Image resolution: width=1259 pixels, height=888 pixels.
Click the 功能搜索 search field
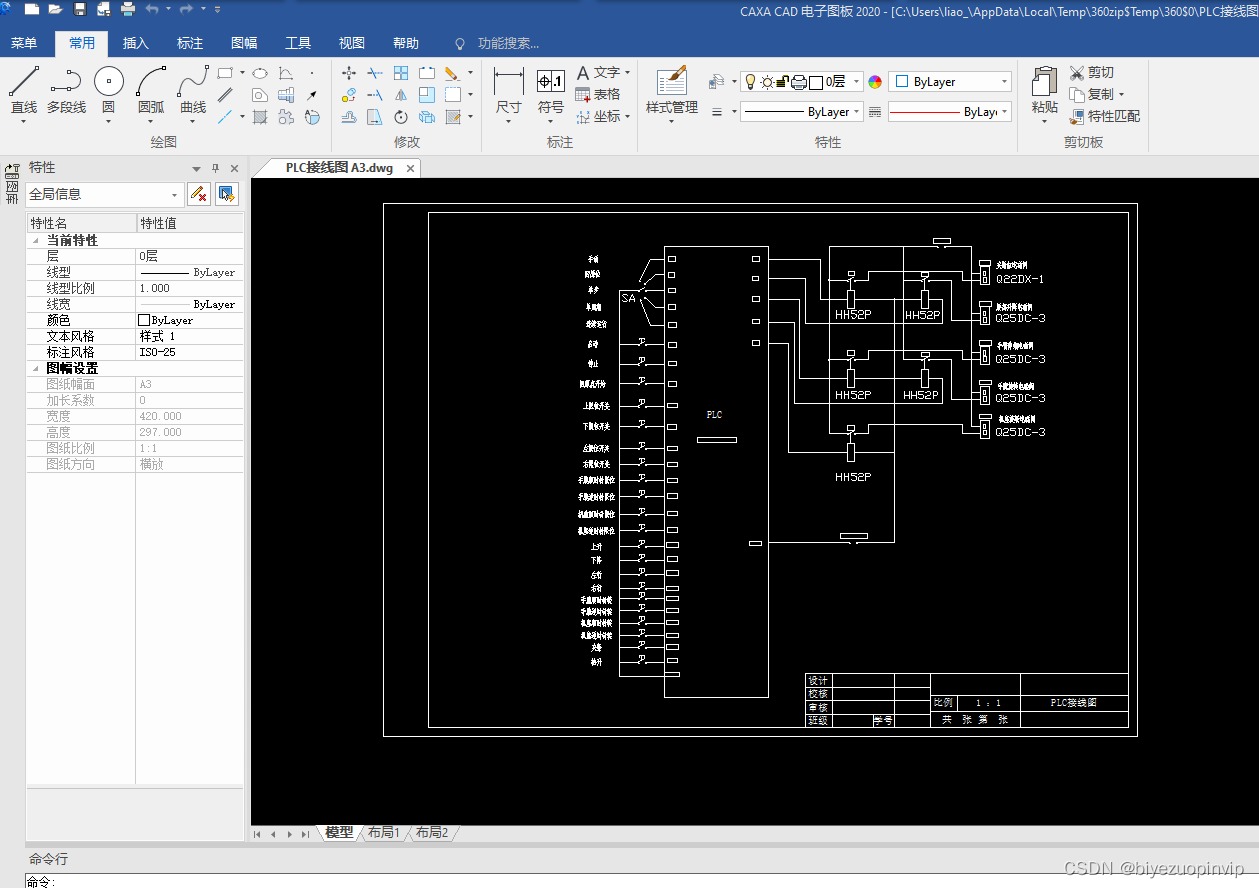(x=508, y=43)
